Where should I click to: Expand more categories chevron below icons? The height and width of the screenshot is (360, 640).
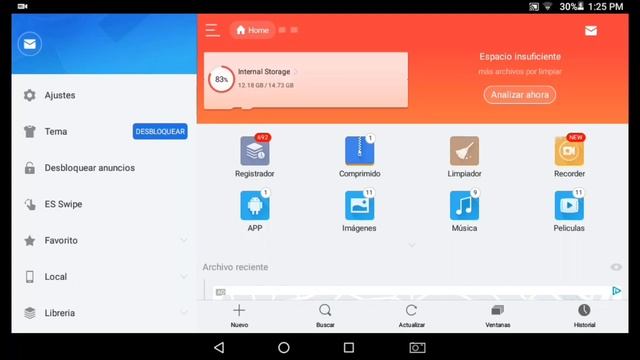pyautogui.click(x=412, y=245)
